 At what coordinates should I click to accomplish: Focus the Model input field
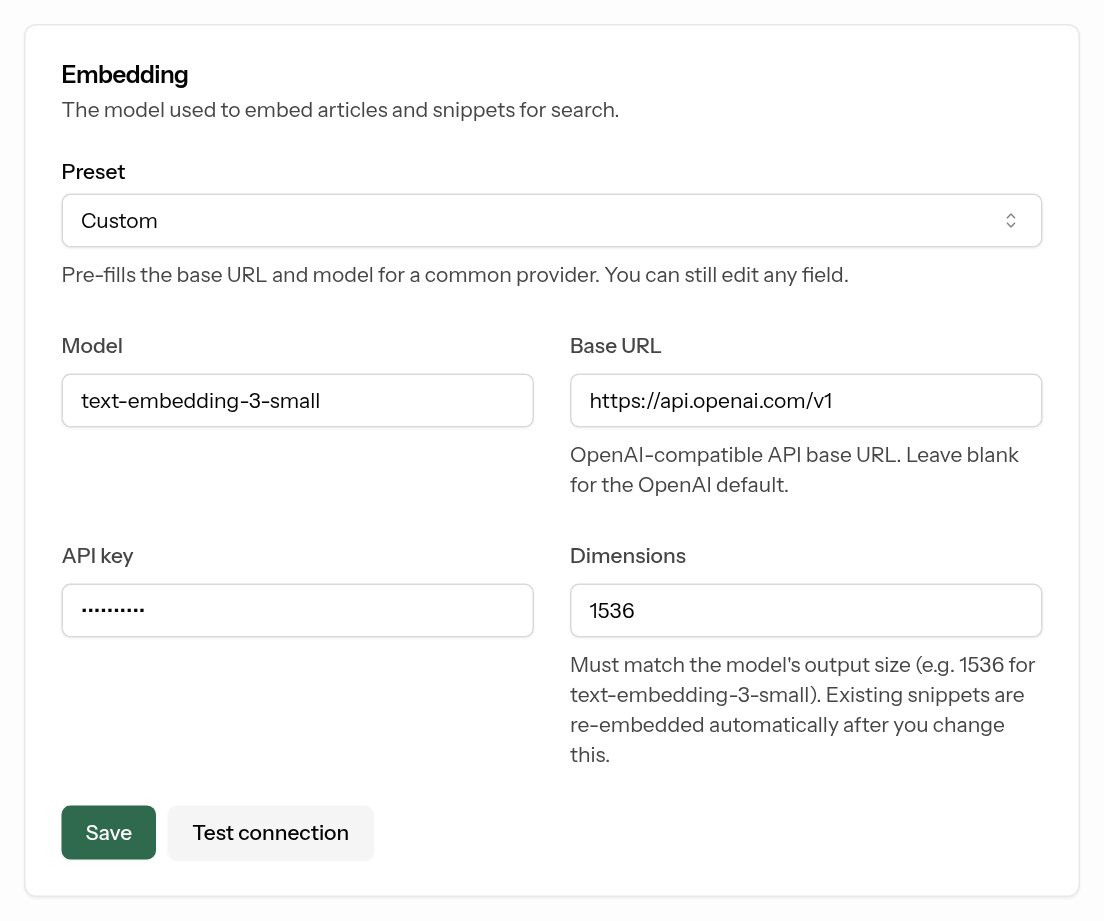point(297,401)
